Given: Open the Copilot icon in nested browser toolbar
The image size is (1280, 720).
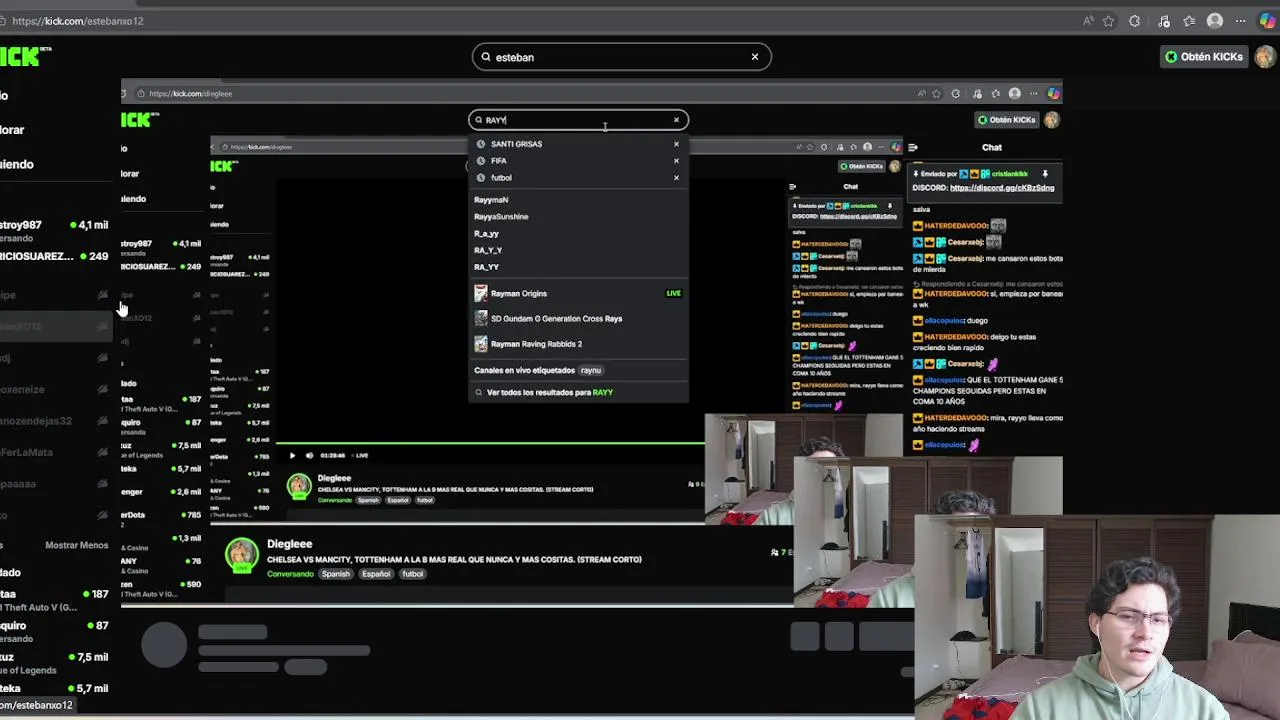Looking at the screenshot, I should tap(1054, 94).
